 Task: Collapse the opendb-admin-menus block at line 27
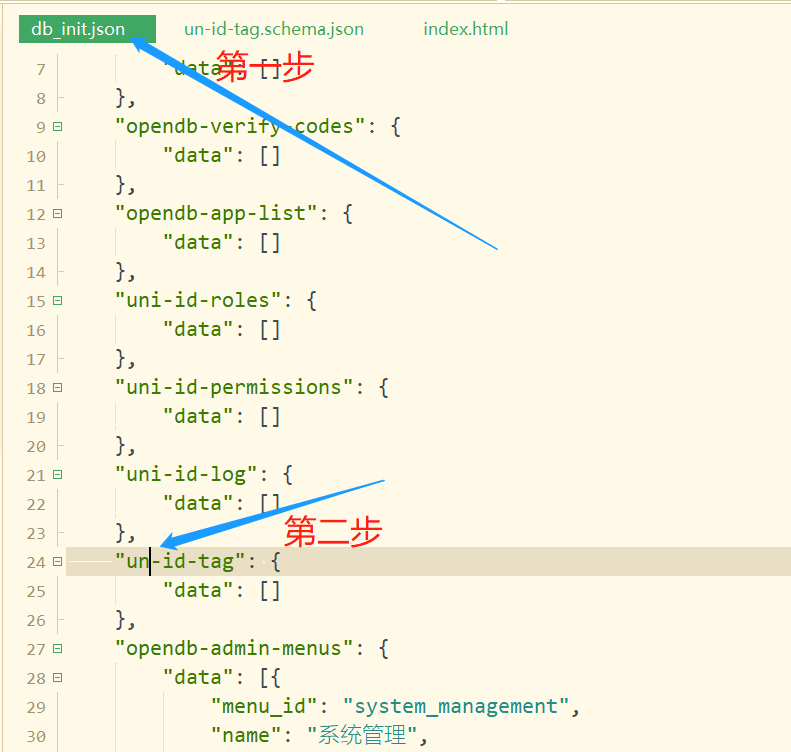[58, 649]
